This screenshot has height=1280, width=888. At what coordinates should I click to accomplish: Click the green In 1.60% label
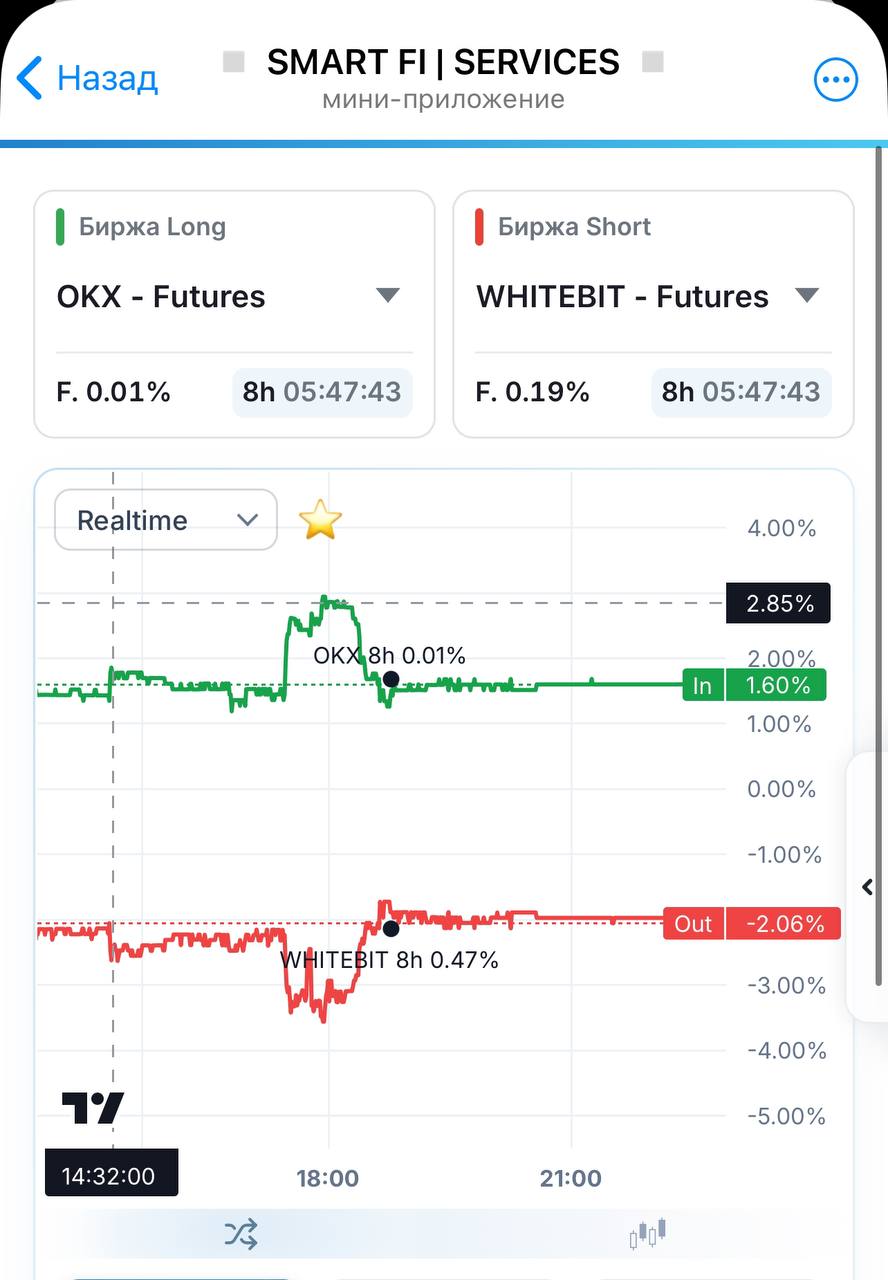(x=755, y=685)
